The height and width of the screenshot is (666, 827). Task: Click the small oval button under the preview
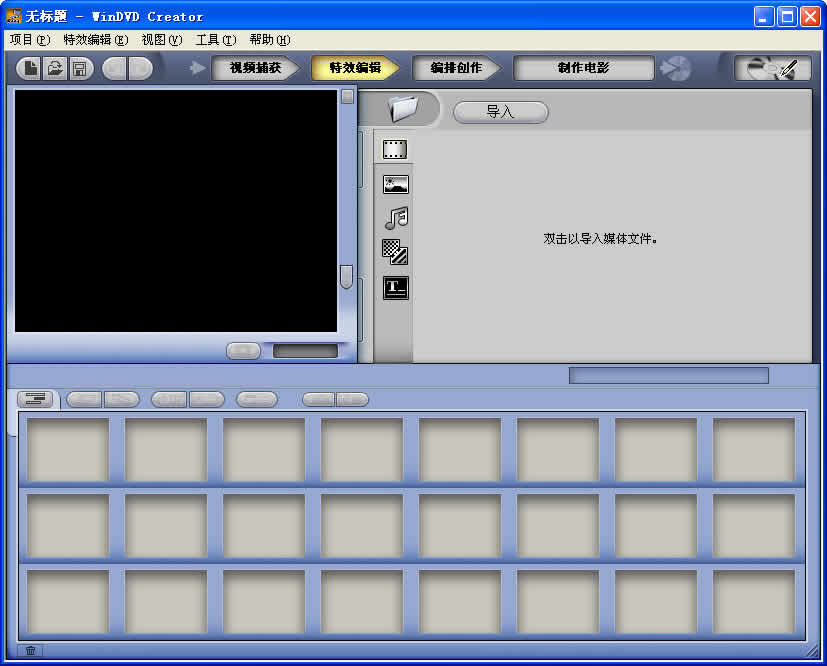click(243, 351)
